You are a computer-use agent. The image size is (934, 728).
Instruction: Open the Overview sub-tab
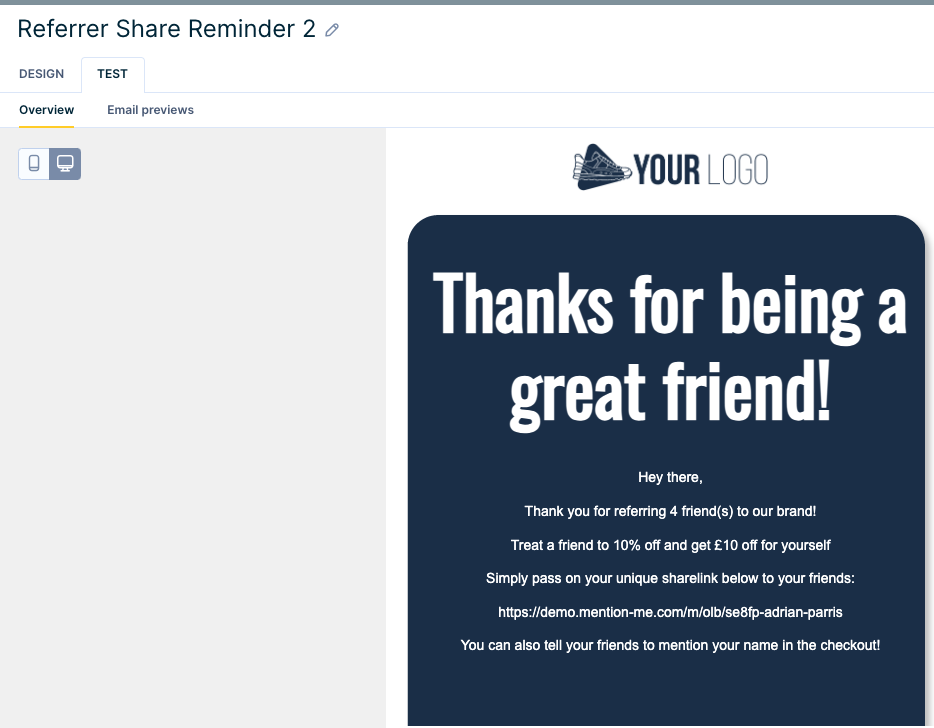(46, 110)
